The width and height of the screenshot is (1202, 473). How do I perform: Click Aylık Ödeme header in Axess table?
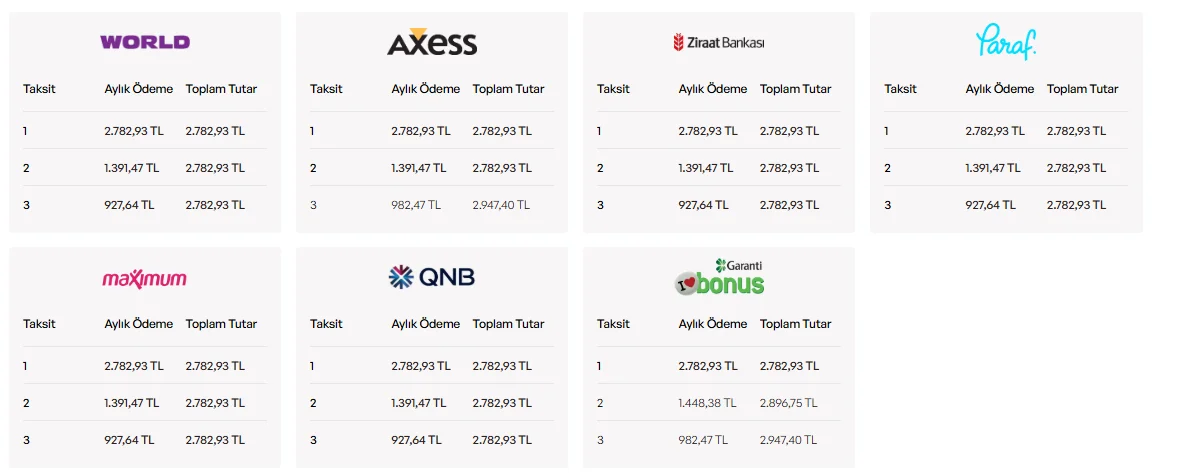[426, 89]
